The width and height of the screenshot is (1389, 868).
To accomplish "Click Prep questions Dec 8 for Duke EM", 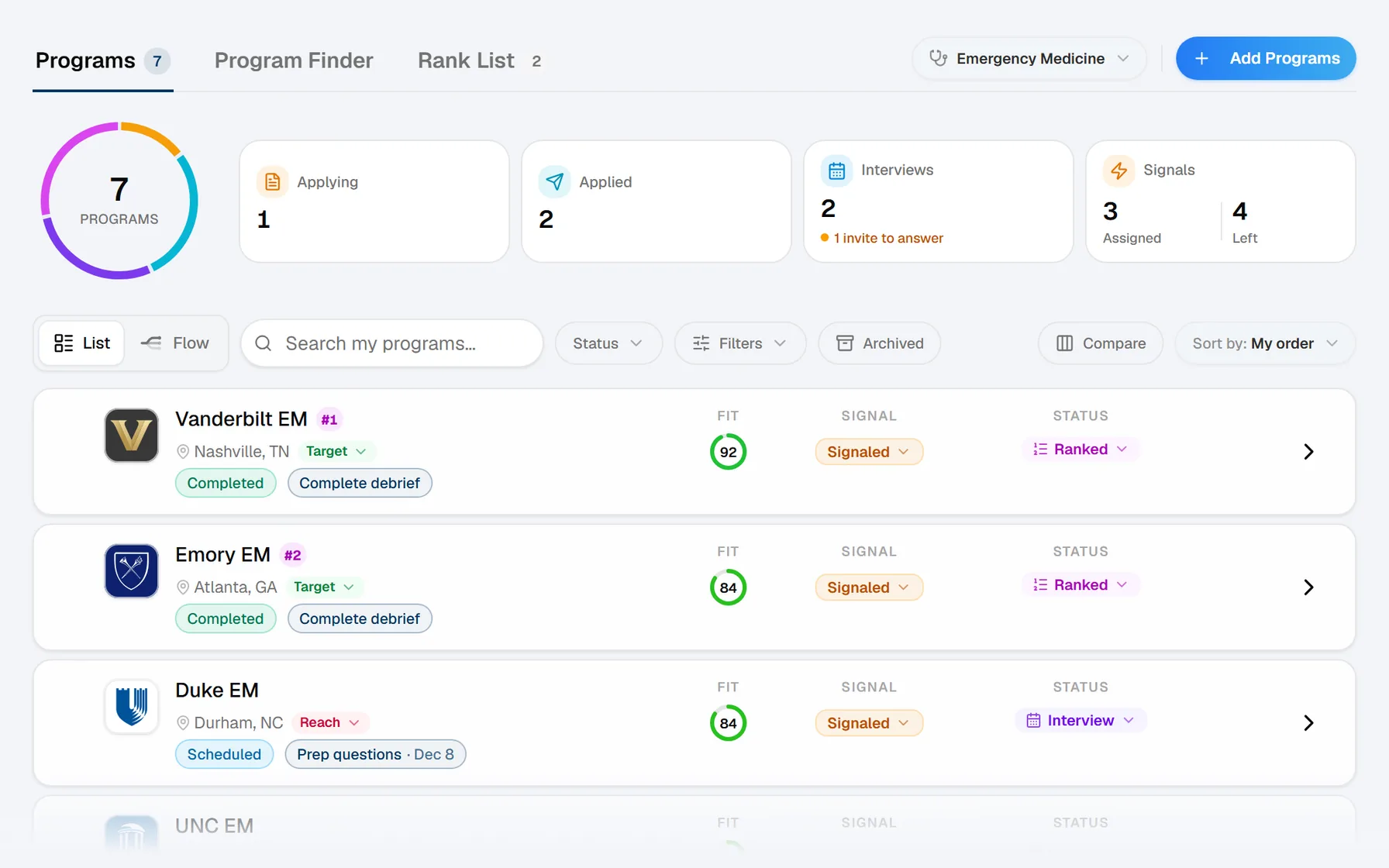I will click(375, 754).
